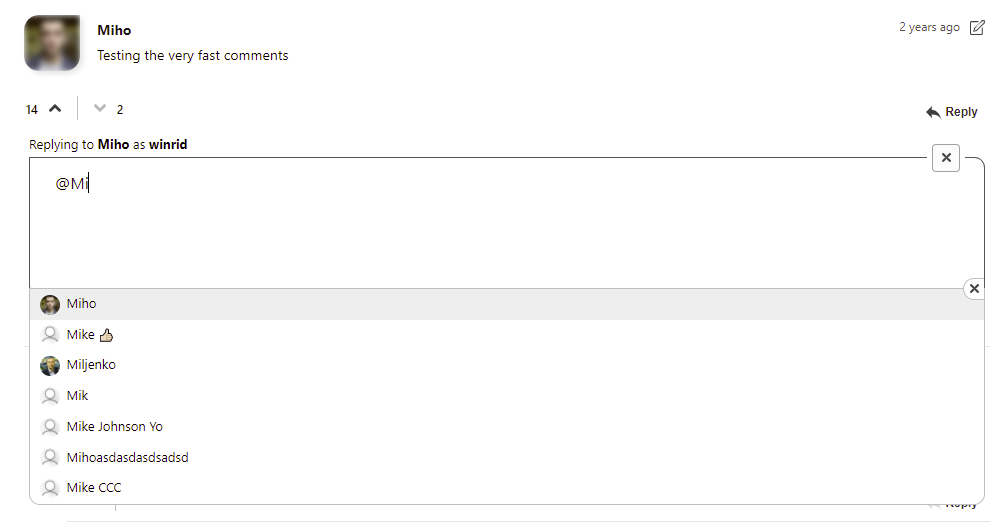Screen dimensions: 1008x529
Task: Select Mike CCC from the list
Action: pos(94,488)
